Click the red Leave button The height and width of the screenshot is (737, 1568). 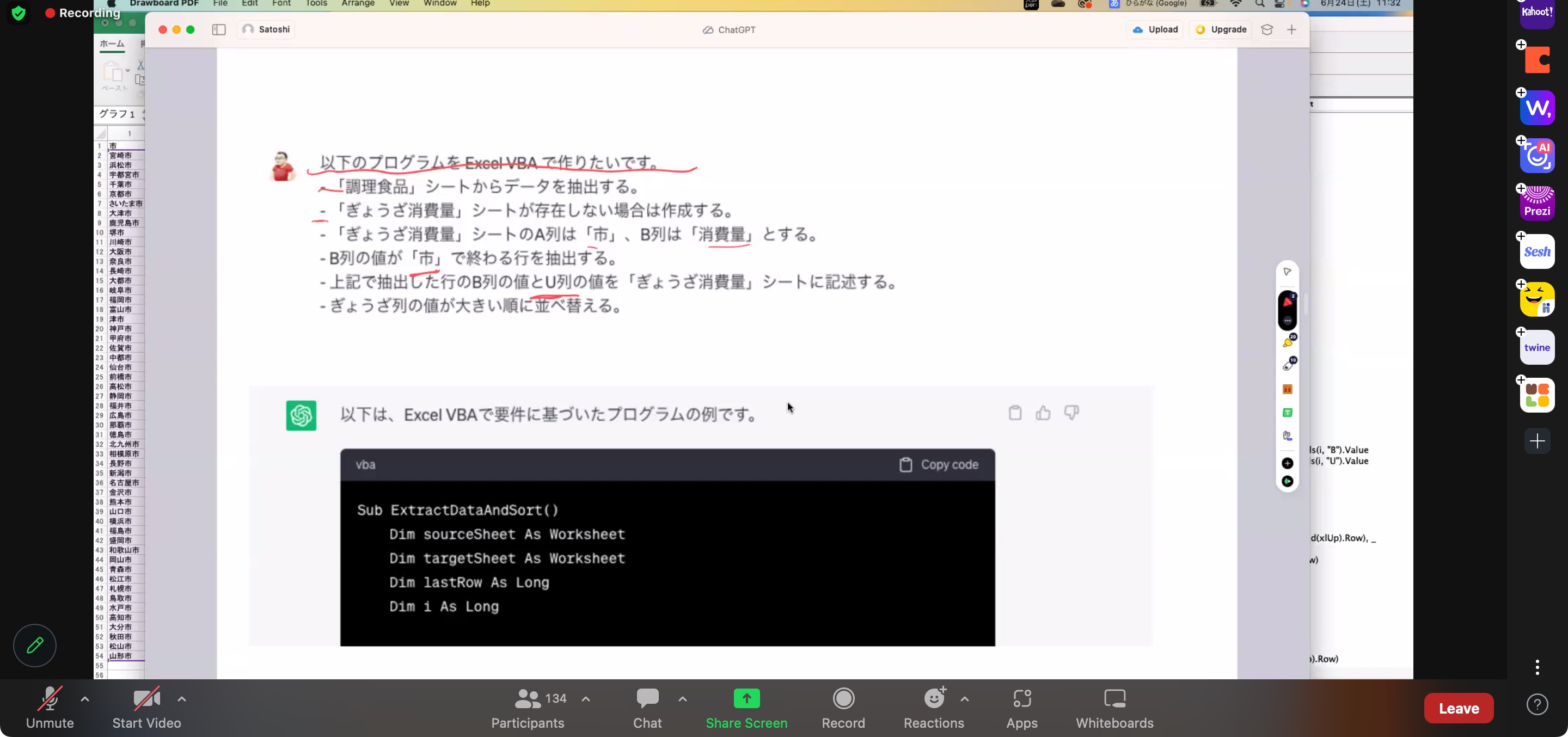point(1458,708)
